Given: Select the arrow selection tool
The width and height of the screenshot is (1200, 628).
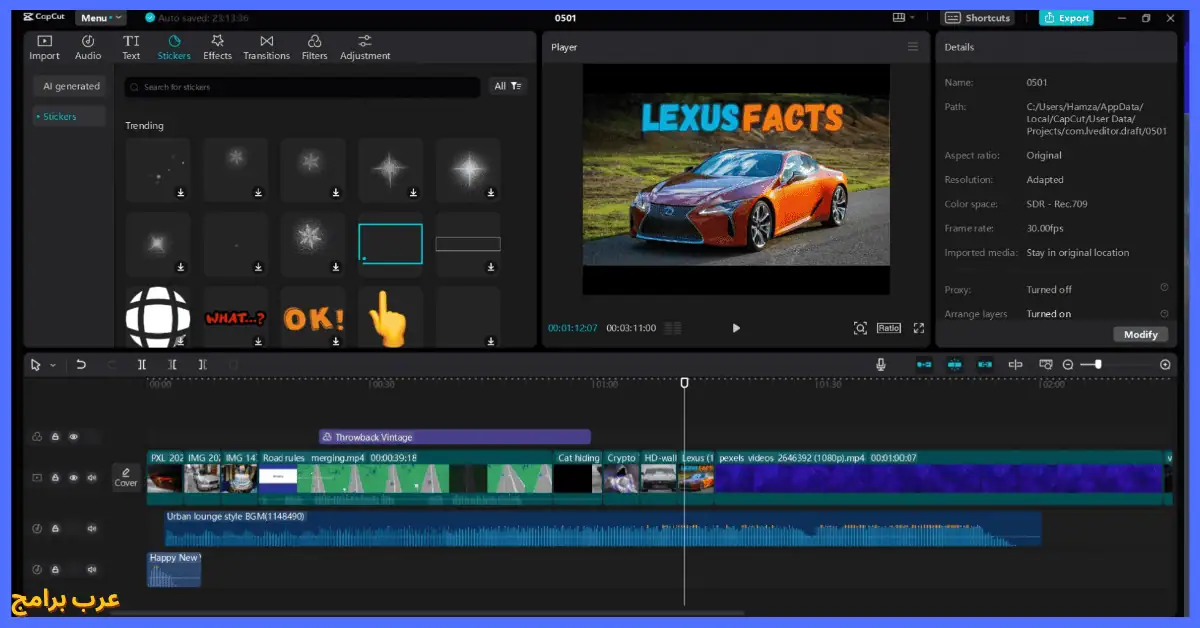Looking at the screenshot, I should pos(36,365).
